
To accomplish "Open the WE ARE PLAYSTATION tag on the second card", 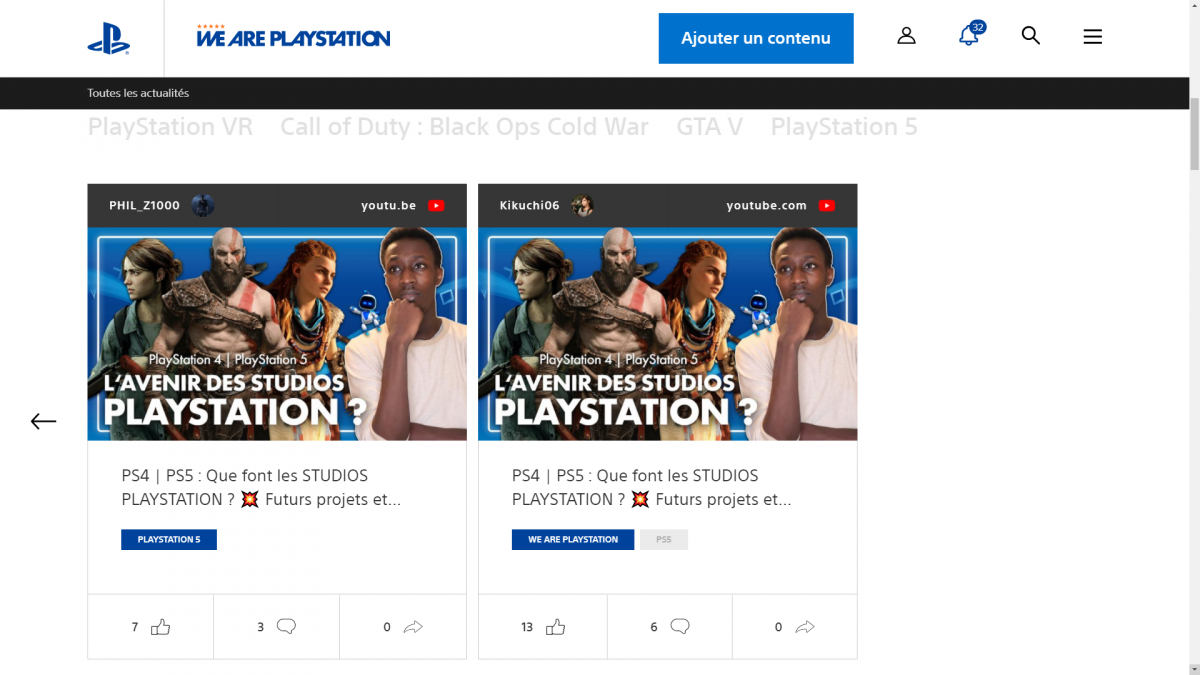I will pyautogui.click(x=573, y=540).
